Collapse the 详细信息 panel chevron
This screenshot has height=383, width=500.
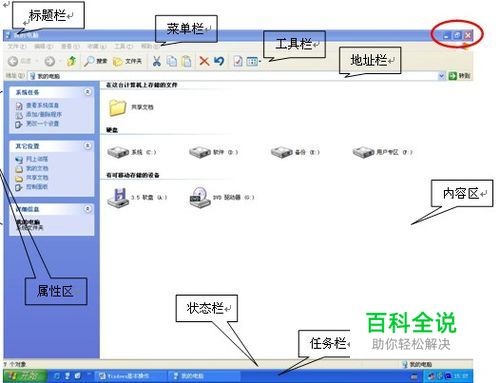pos(87,209)
